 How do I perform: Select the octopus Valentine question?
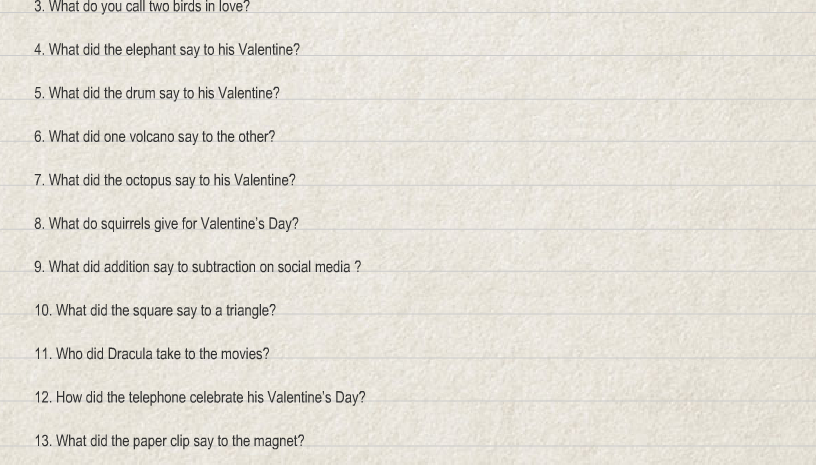pos(165,180)
